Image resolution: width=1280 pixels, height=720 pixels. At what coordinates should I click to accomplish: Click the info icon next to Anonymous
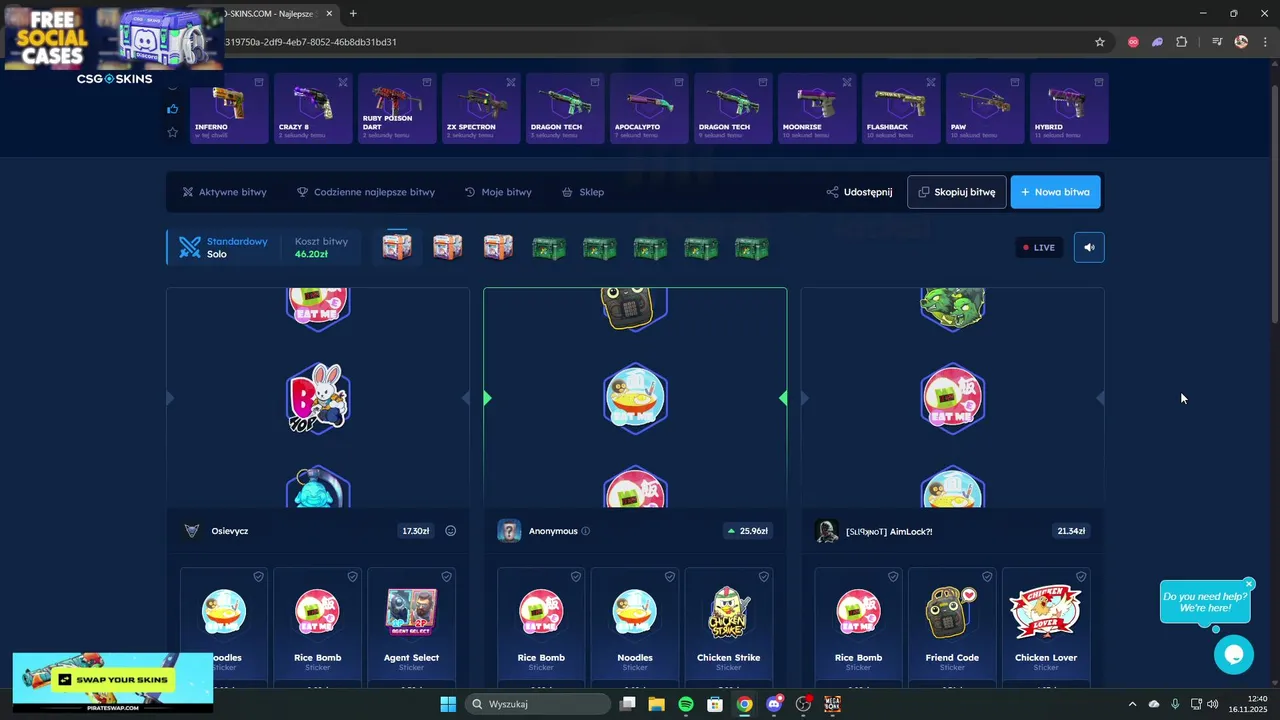[x=586, y=531]
